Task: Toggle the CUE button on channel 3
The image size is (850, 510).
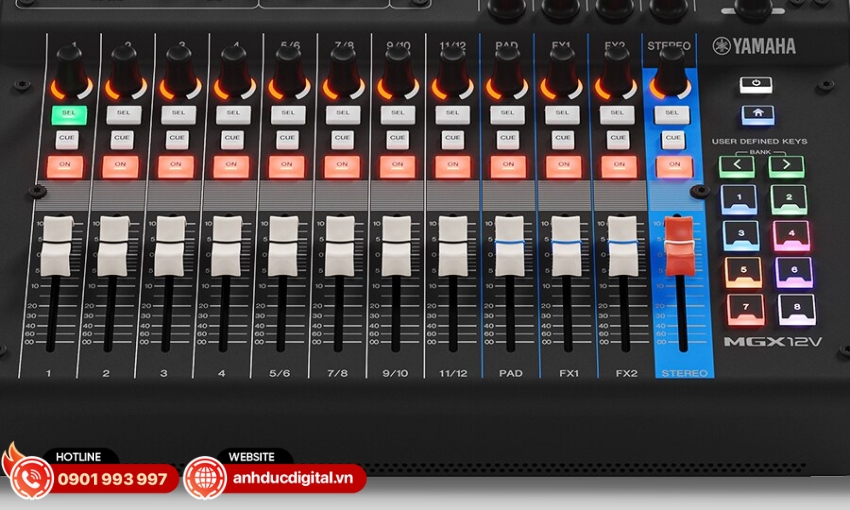Action: [x=177, y=139]
